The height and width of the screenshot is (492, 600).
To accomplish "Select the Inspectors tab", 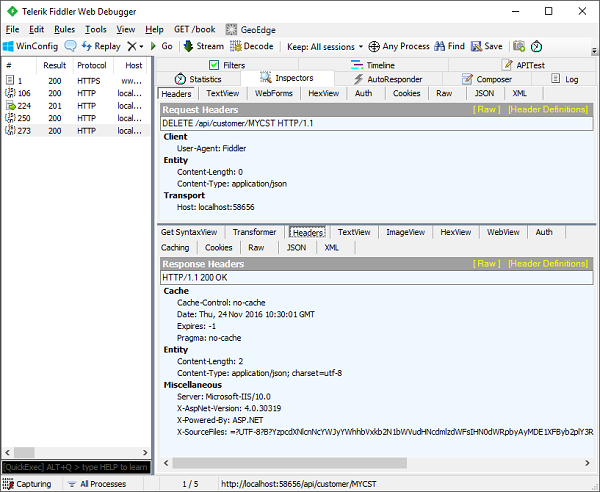I will tap(287, 78).
